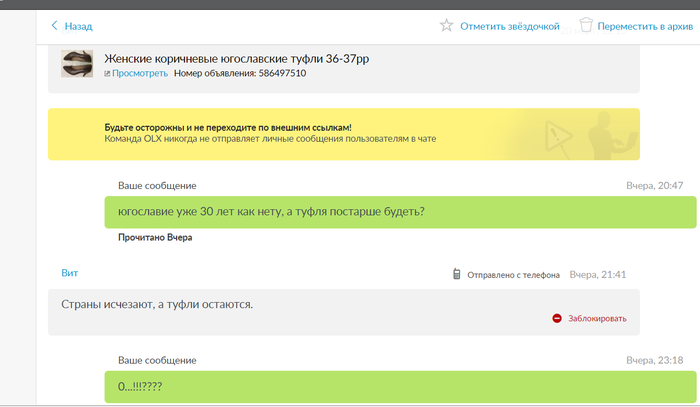Click Отправлено с телефона label

coord(513,275)
